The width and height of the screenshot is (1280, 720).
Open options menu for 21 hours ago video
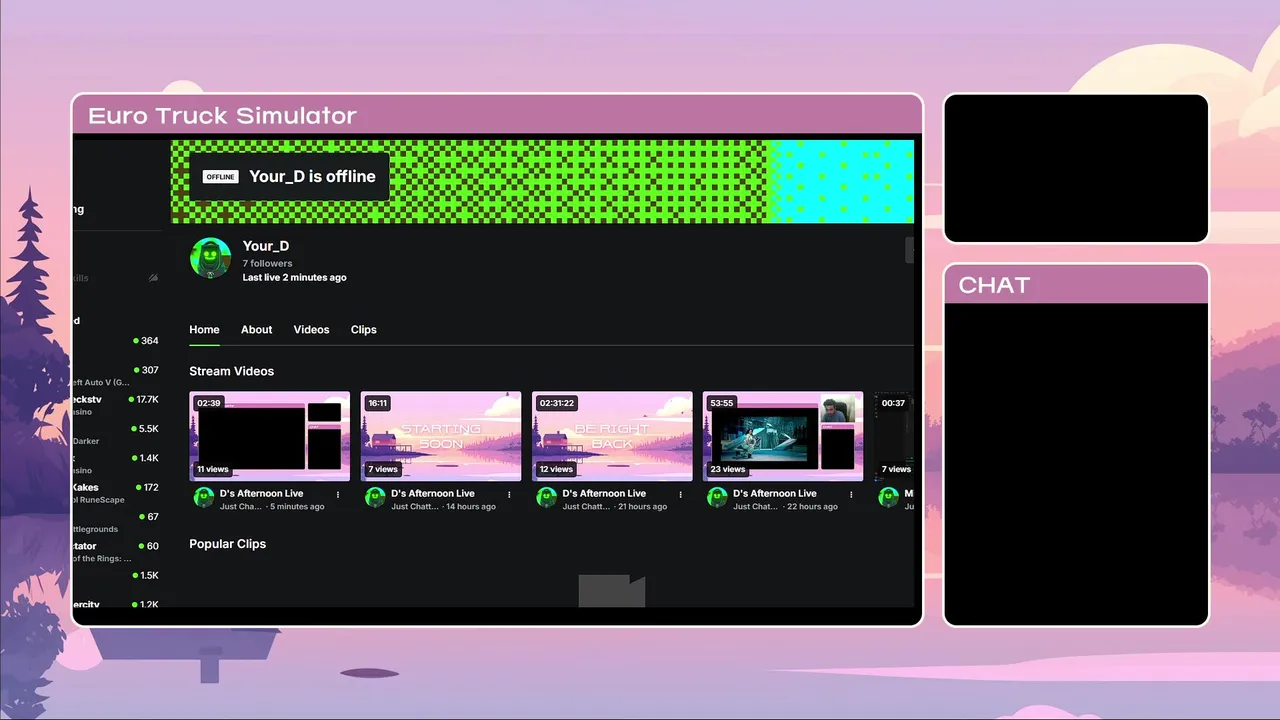click(x=680, y=494)
